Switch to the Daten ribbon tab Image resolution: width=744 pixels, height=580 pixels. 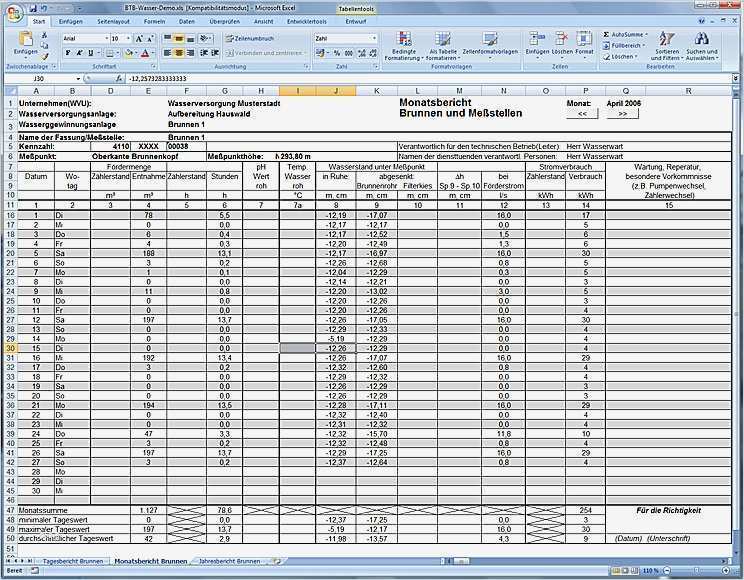point(186,21)
